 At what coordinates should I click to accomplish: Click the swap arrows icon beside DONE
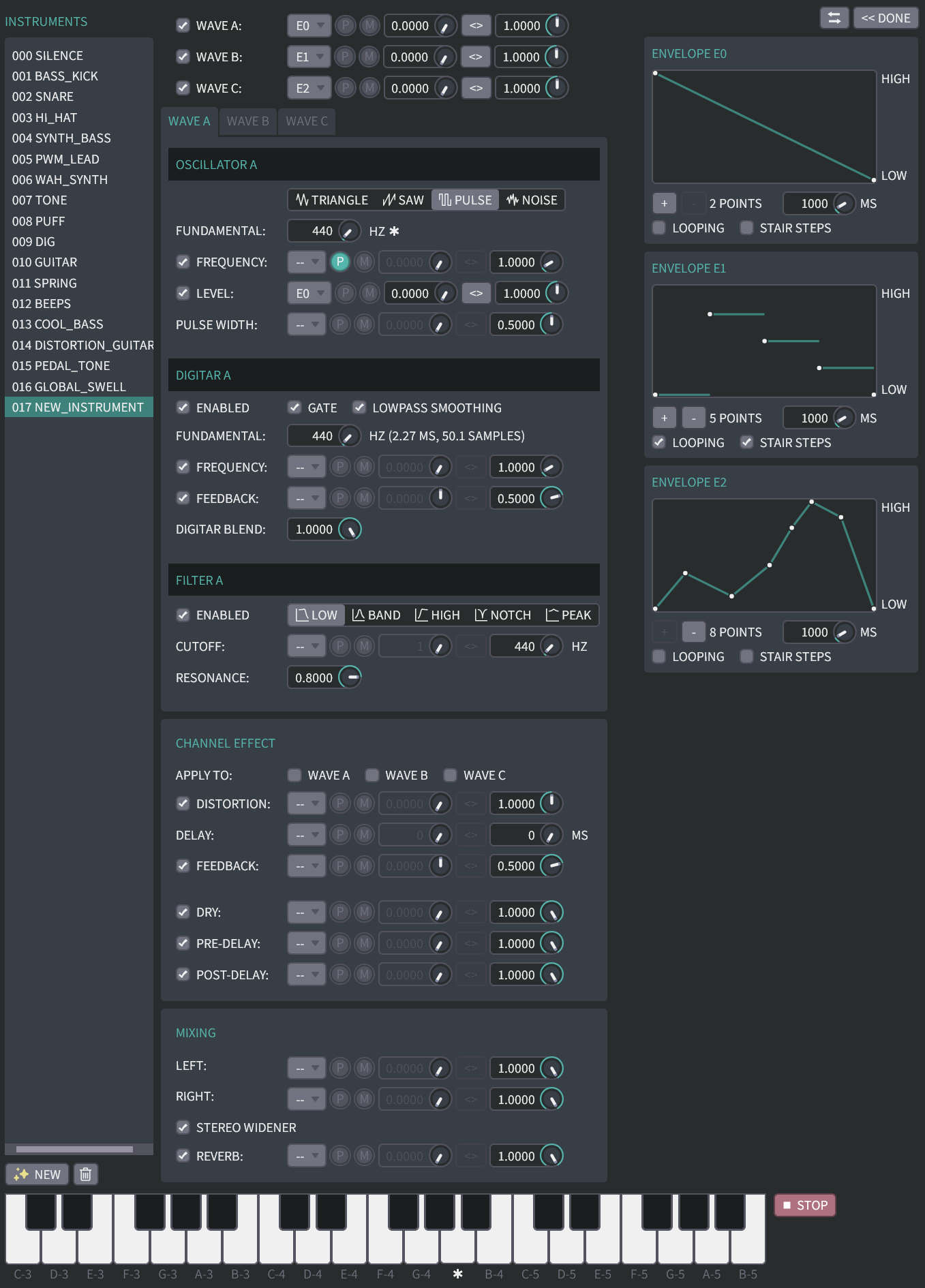[x=834, y=18]
